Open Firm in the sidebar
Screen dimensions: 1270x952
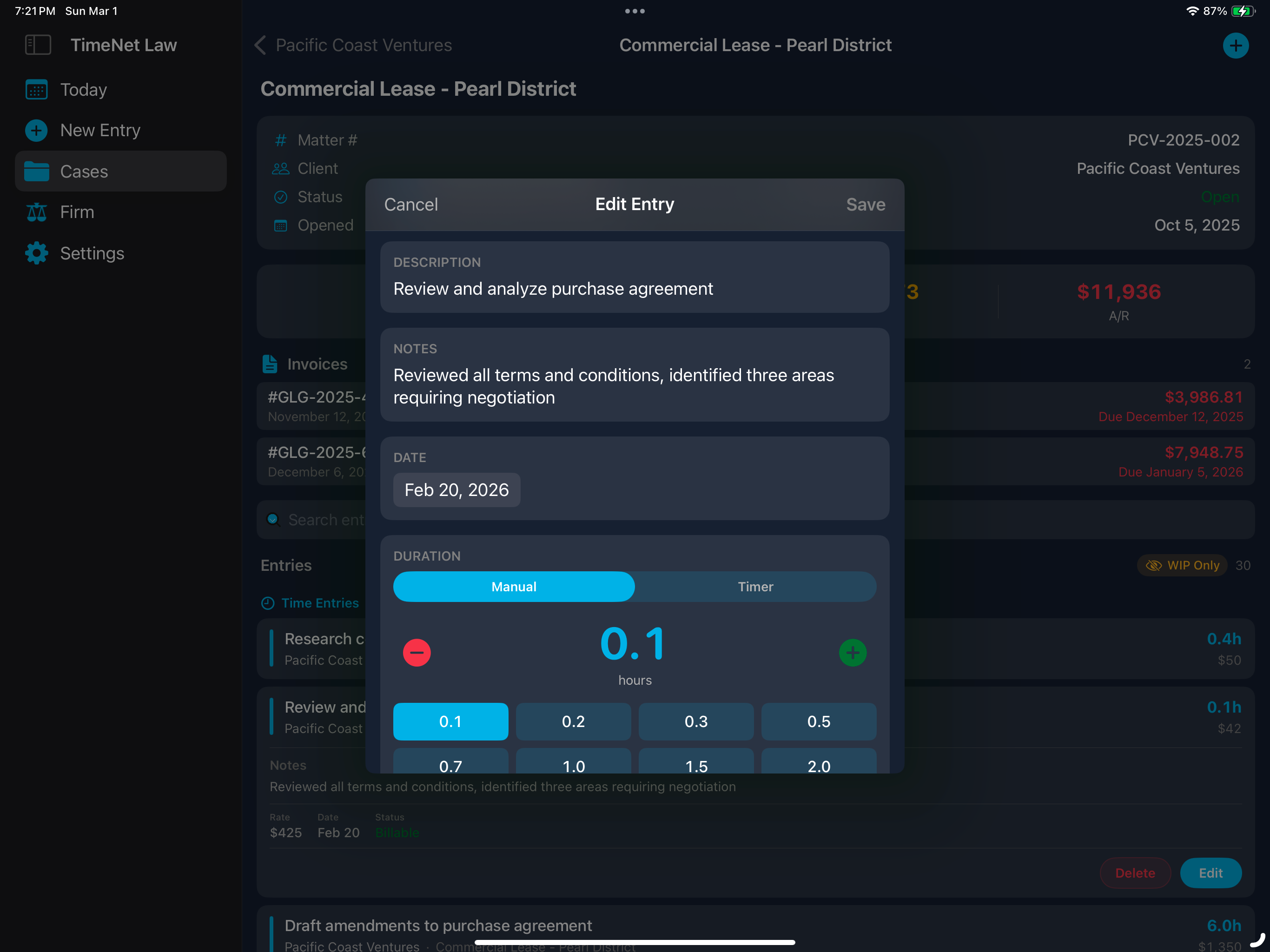[120, 212]
